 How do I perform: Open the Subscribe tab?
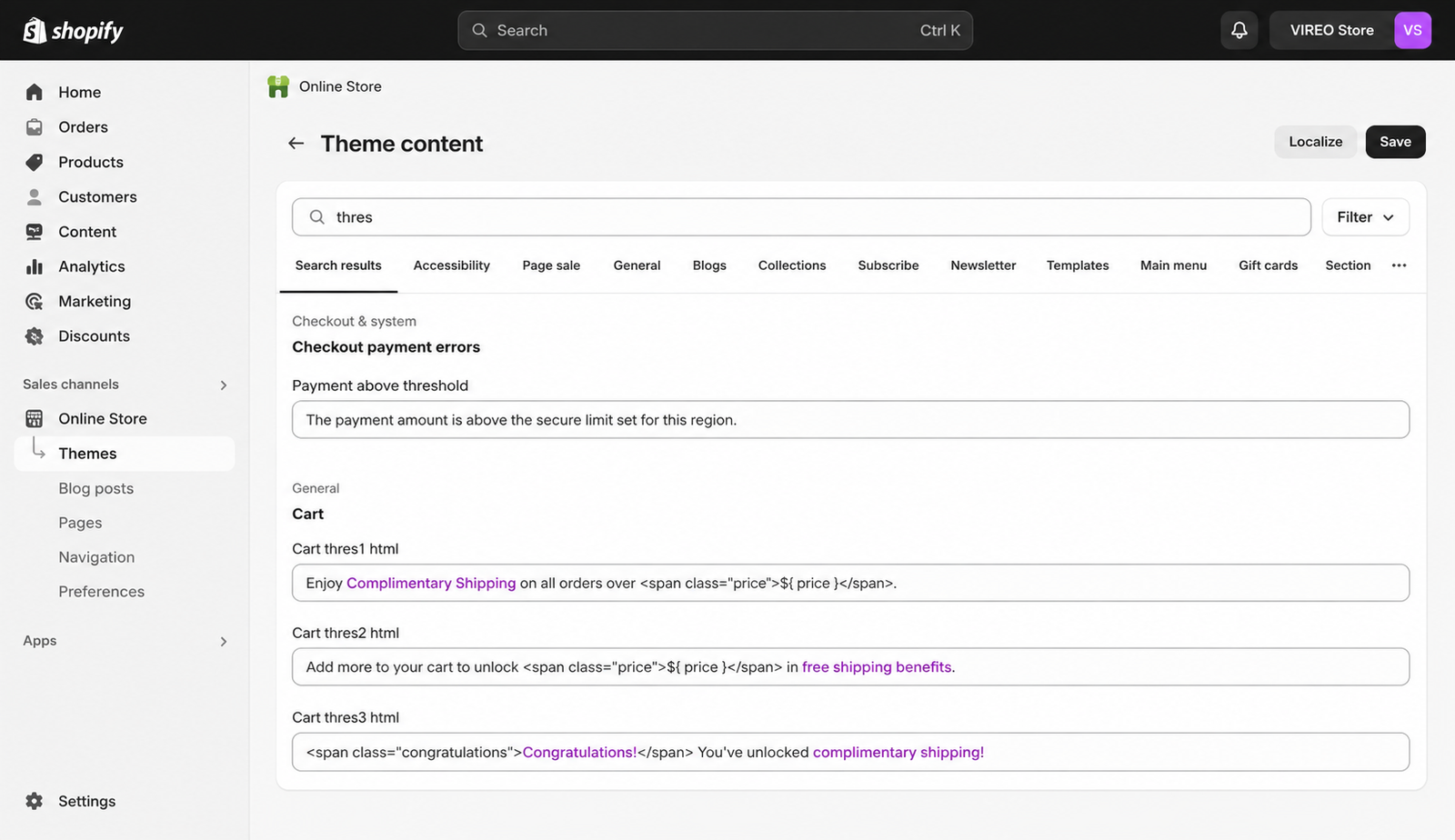[888, 265]
